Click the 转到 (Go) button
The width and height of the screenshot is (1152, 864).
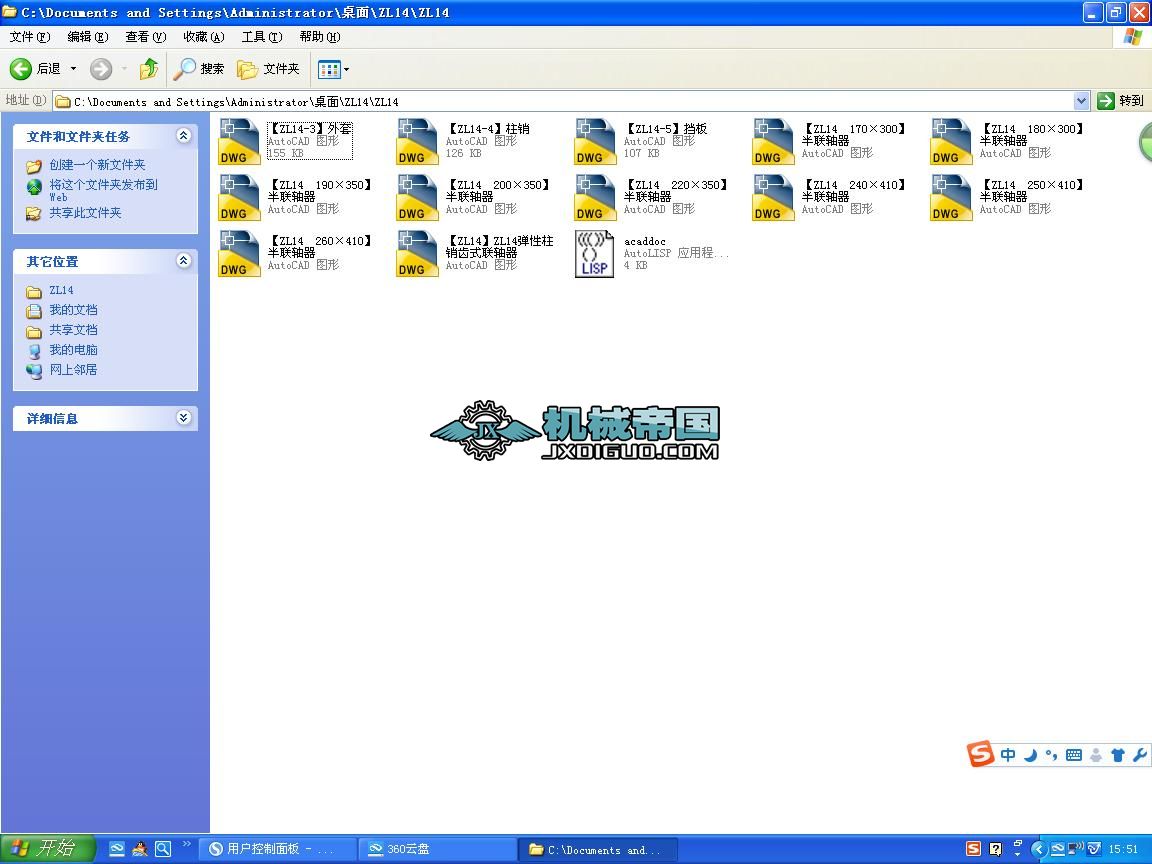(x=1120, y=101)
